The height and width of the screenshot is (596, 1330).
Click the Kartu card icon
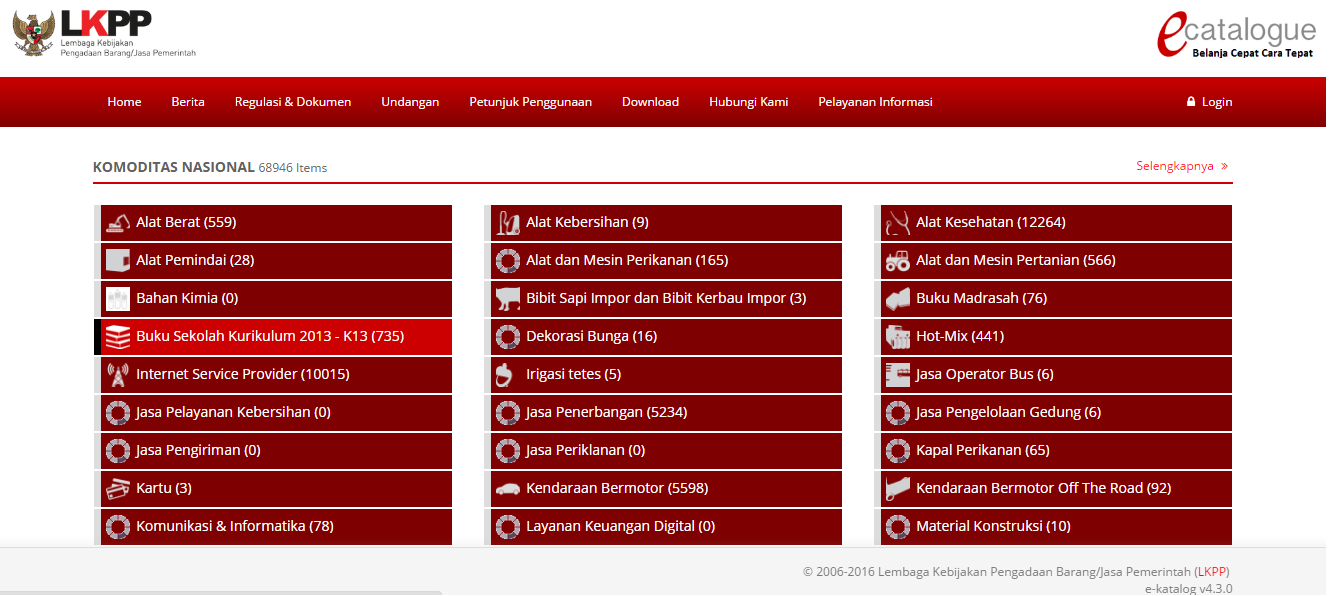point(118,489)
